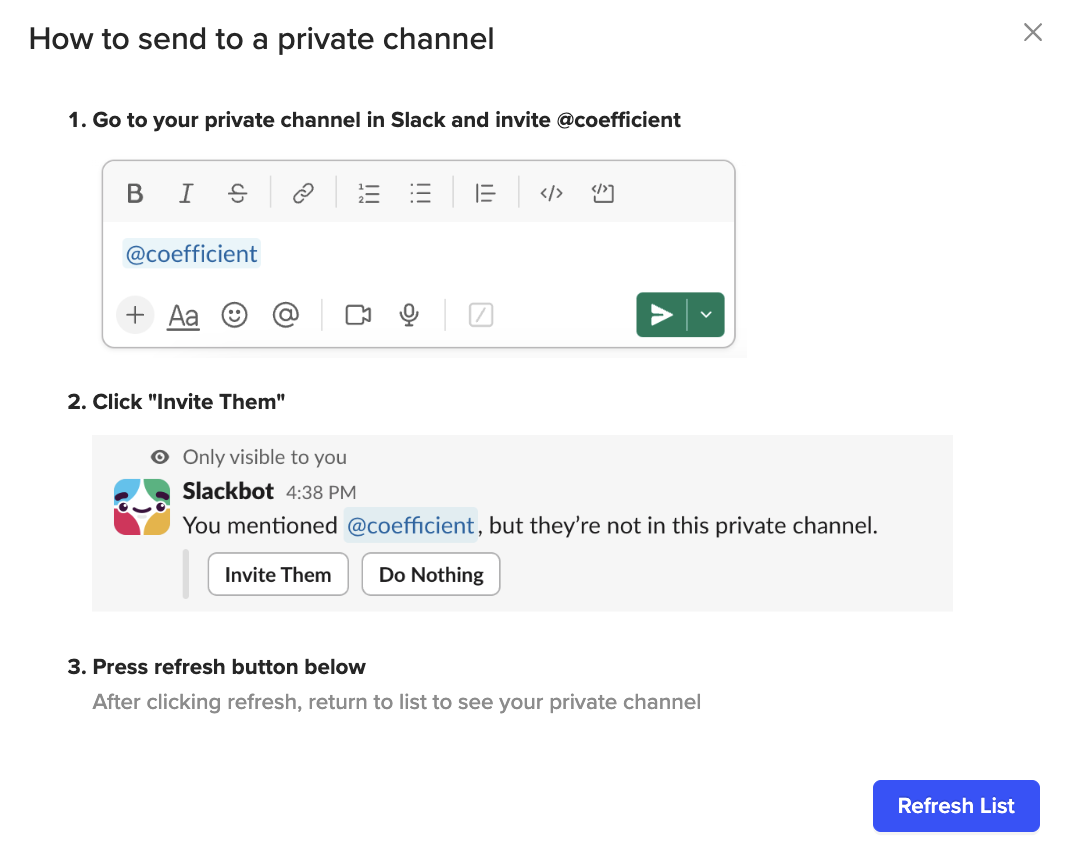
Task: Click the 'How to send to a private channel' heading
Action: (x=262, y=39)
